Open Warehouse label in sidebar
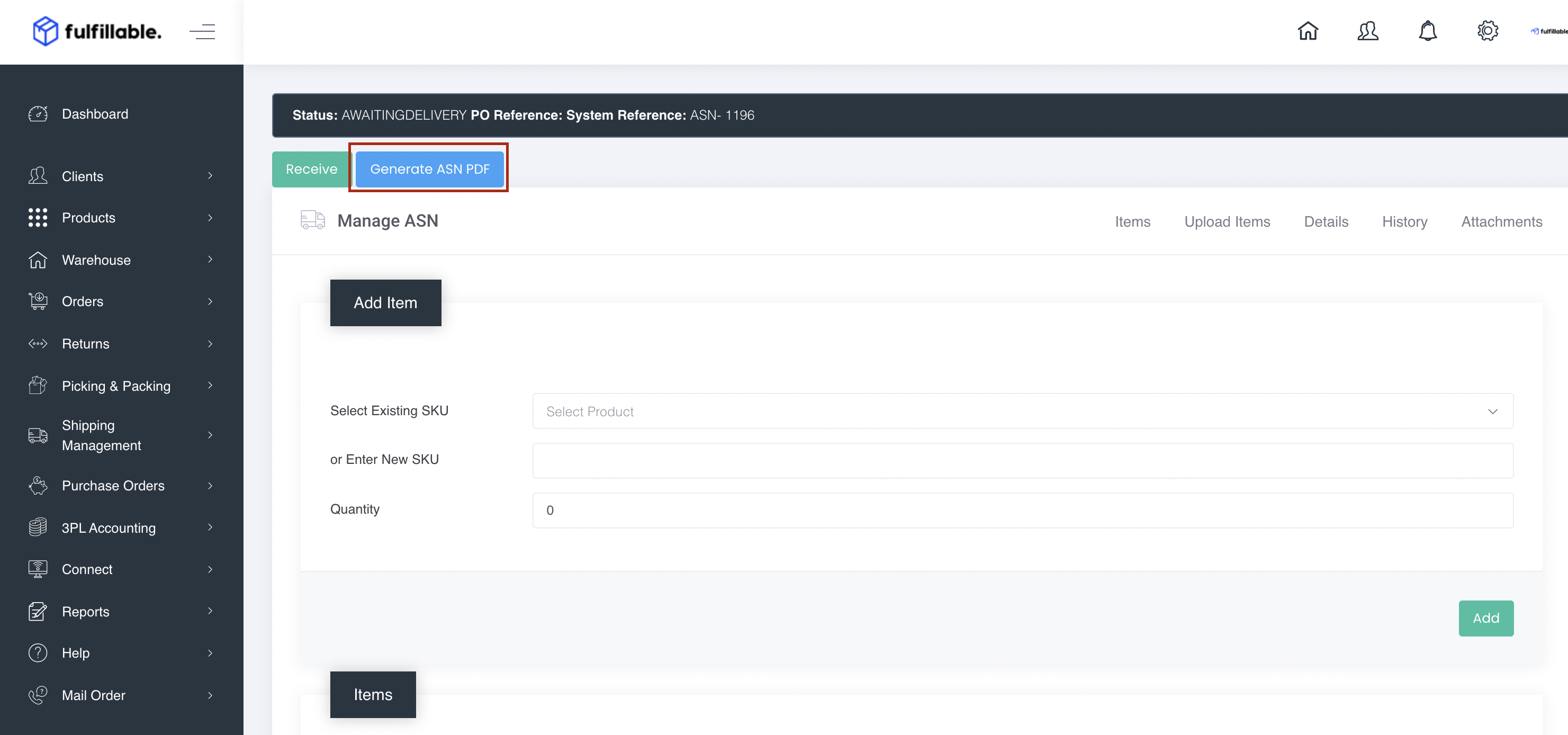 click(x=96, y=260)
